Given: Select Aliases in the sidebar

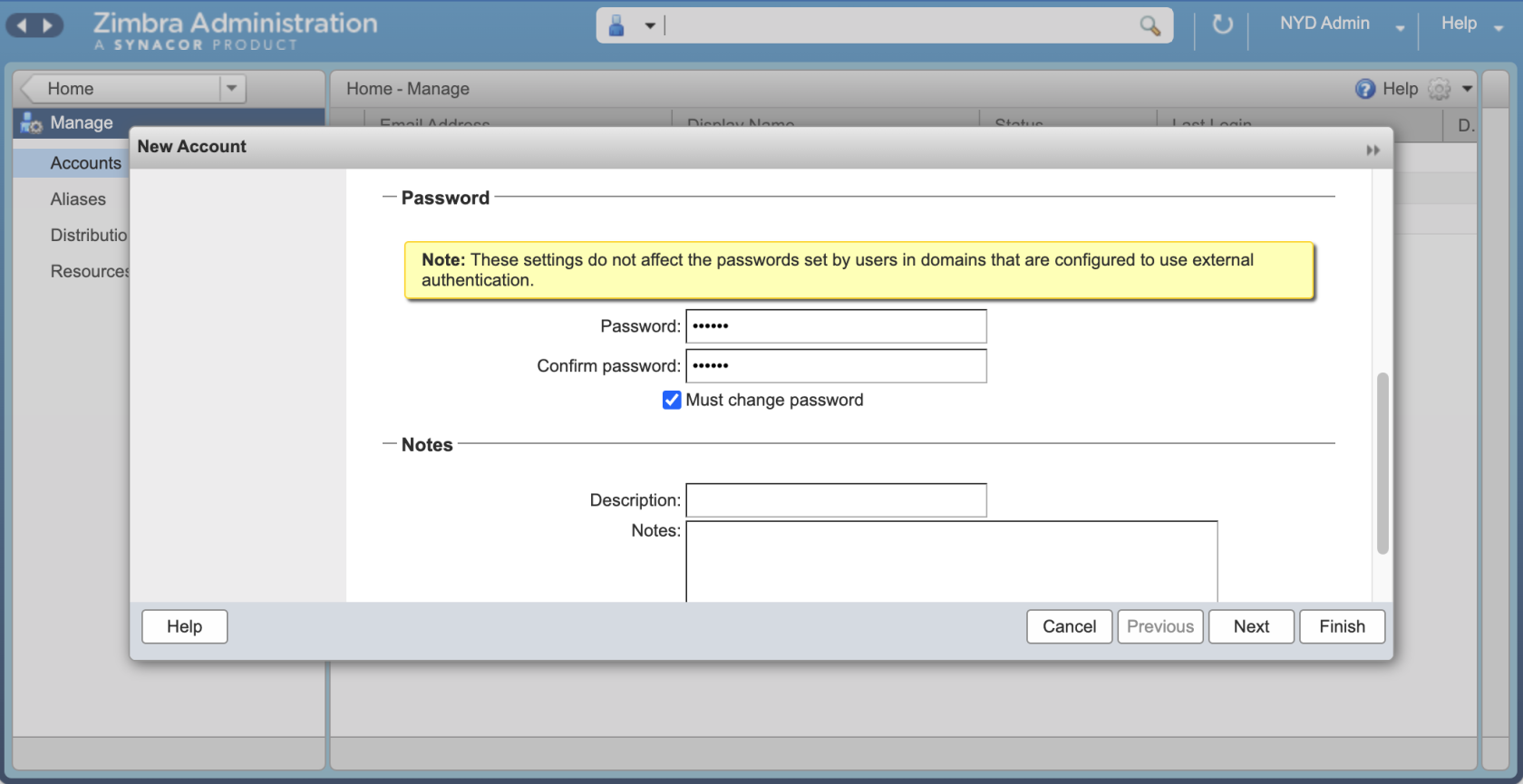Looking at the screenshot, I should [x=78, y=199].
